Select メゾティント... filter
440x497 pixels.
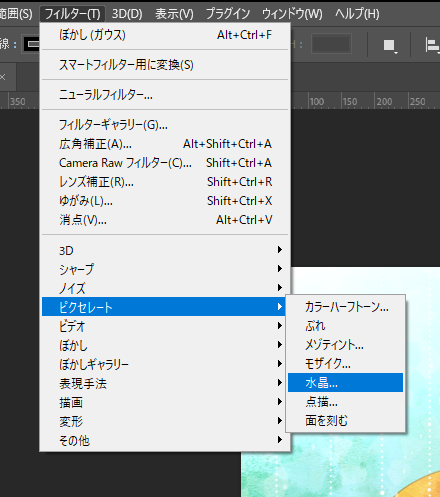coord(346,345)
